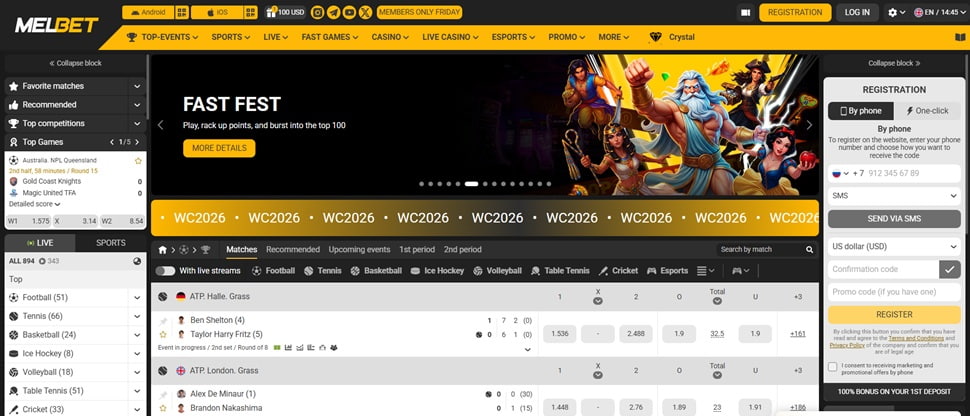Click the Promo code input field
The image size is (970, 416).
894,292
